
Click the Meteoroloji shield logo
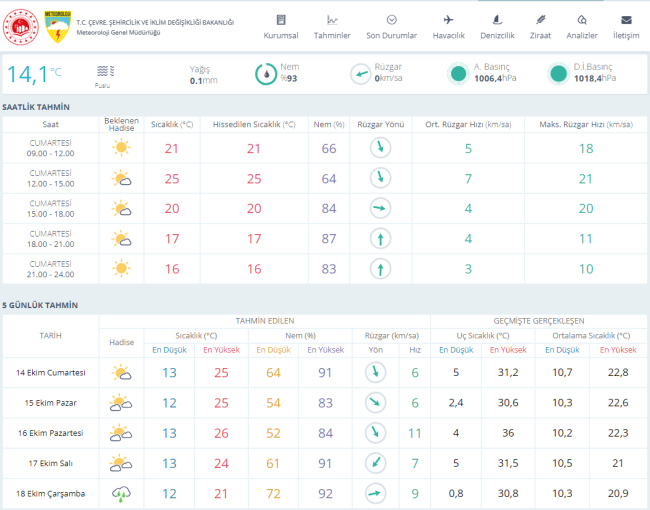(58, 27)
